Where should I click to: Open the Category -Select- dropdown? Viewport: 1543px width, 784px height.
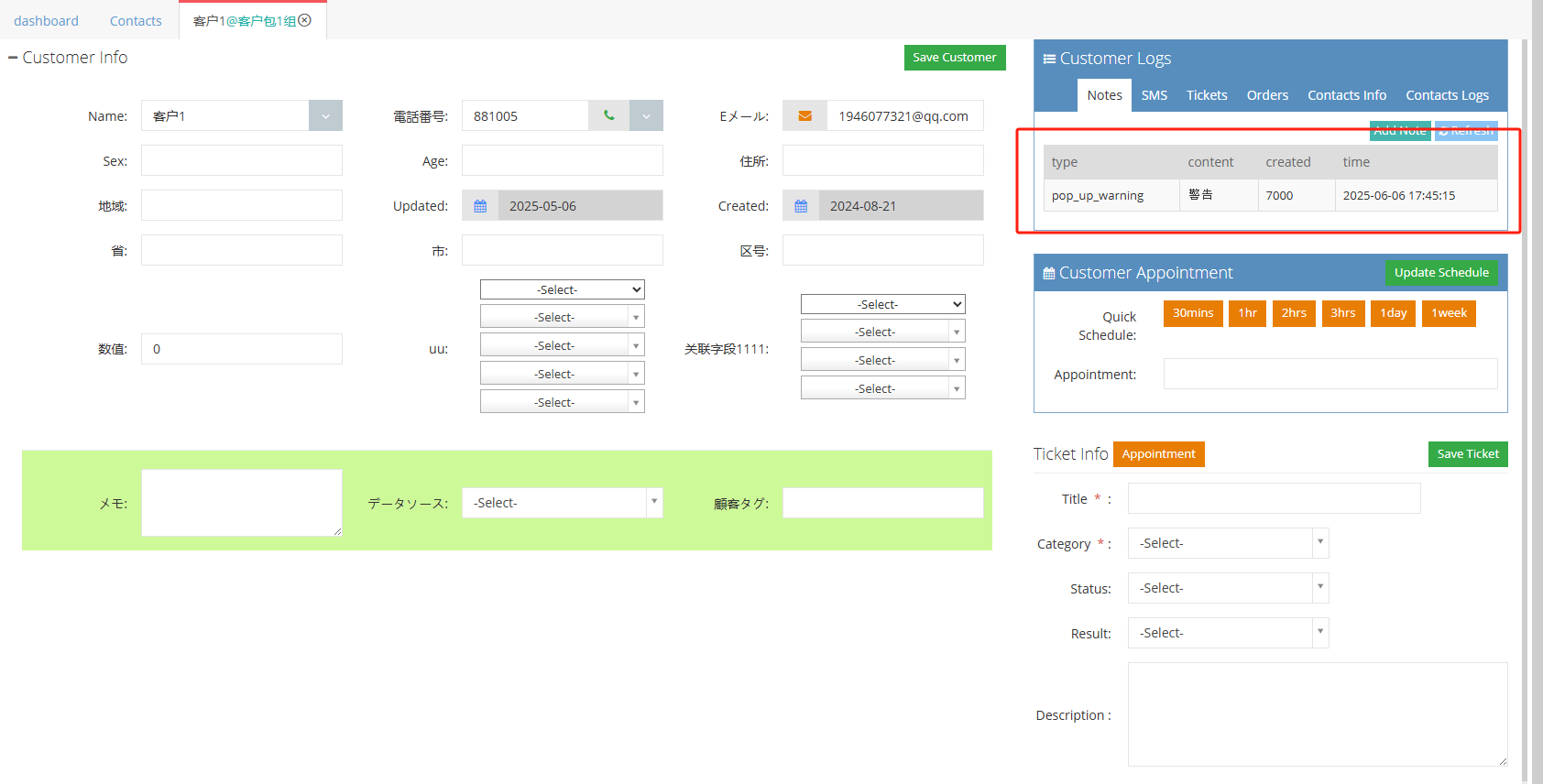(1228, 543)
